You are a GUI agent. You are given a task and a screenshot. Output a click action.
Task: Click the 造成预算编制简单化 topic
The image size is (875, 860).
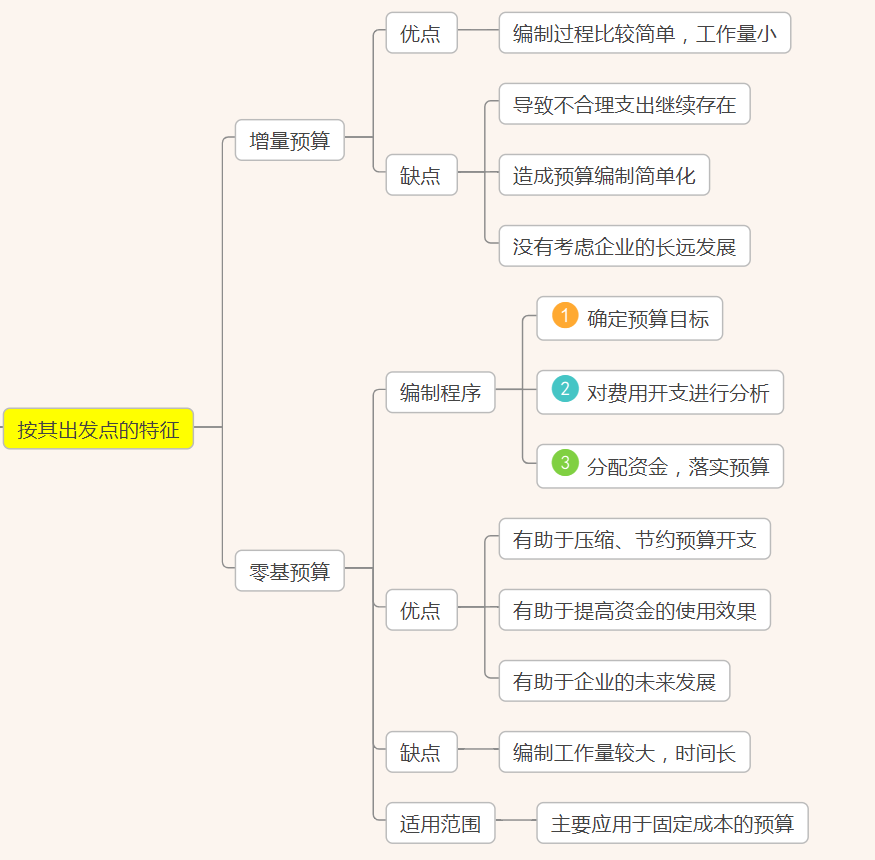604,175
